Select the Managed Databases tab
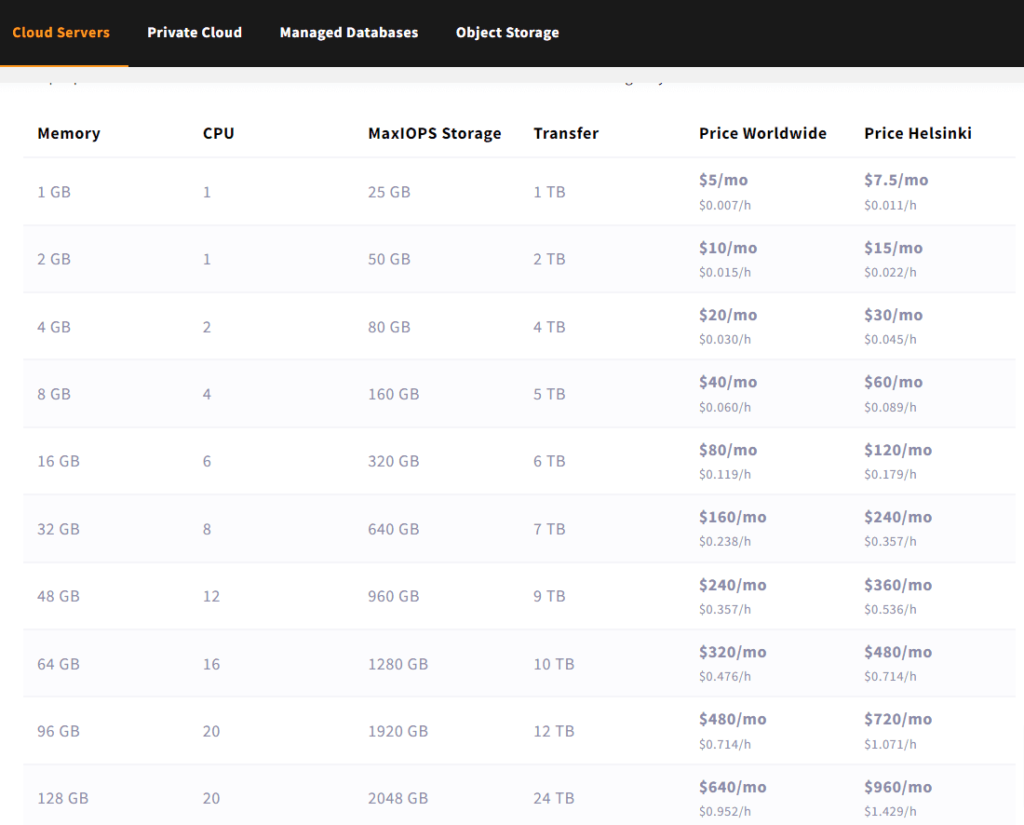 pos(349,32)
